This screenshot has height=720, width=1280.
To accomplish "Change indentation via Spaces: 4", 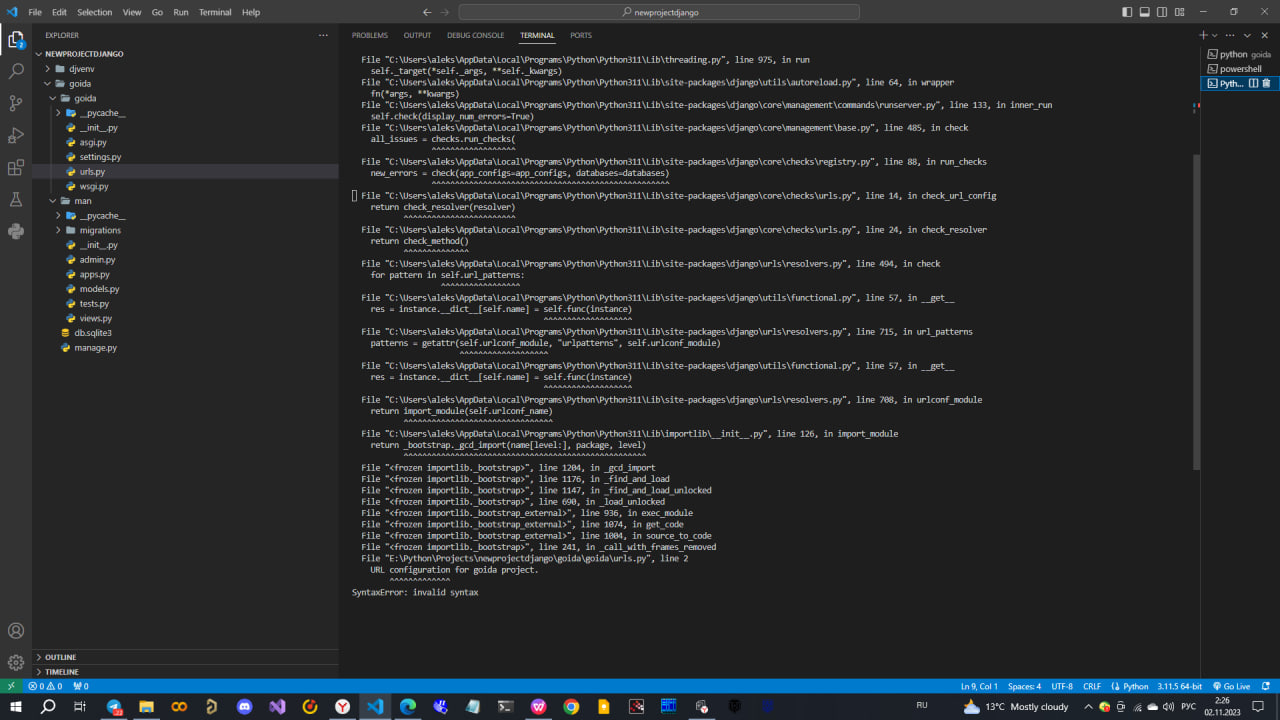I will tap(1024, 686).
